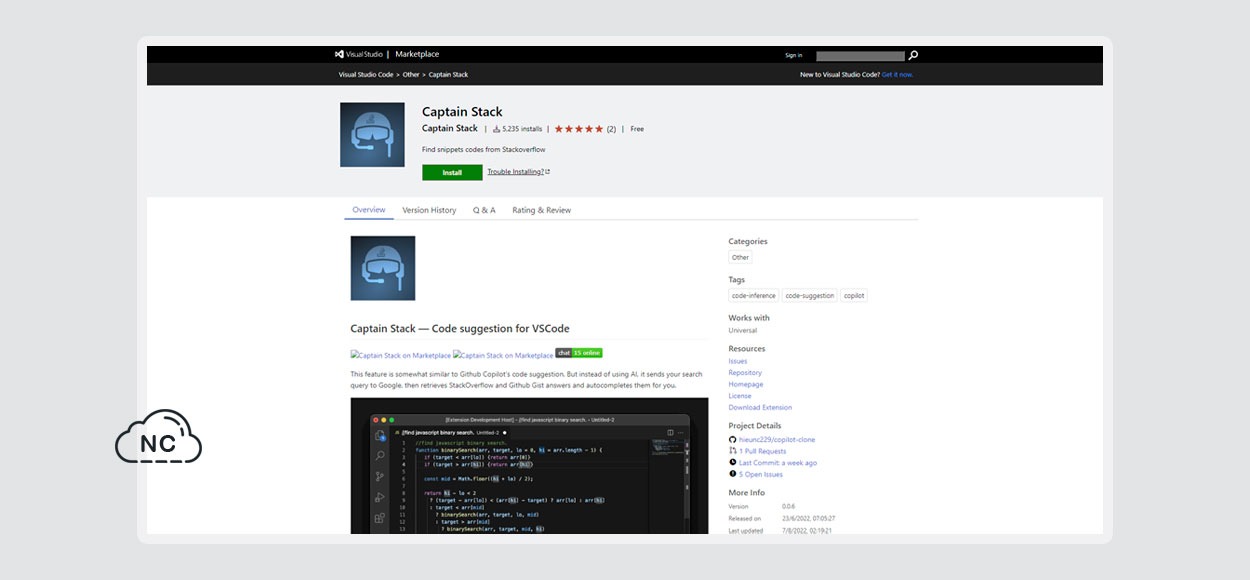The height and width of the screenshot is (580, 1250).
Task: Click the external link icon after Trouble Installing
Action: pyautogui.click(x=548, y=172)
